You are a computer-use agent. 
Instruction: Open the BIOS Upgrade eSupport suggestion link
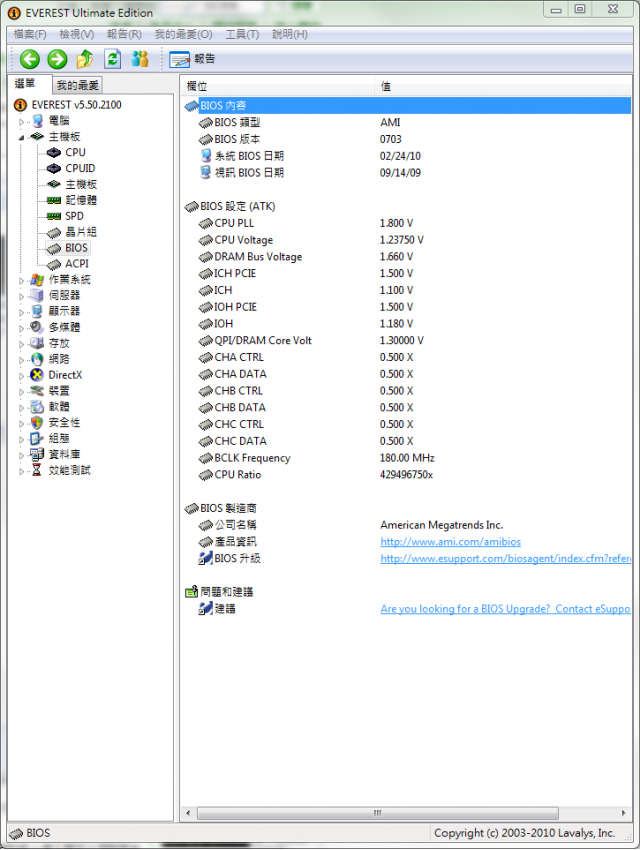(506, 609)
